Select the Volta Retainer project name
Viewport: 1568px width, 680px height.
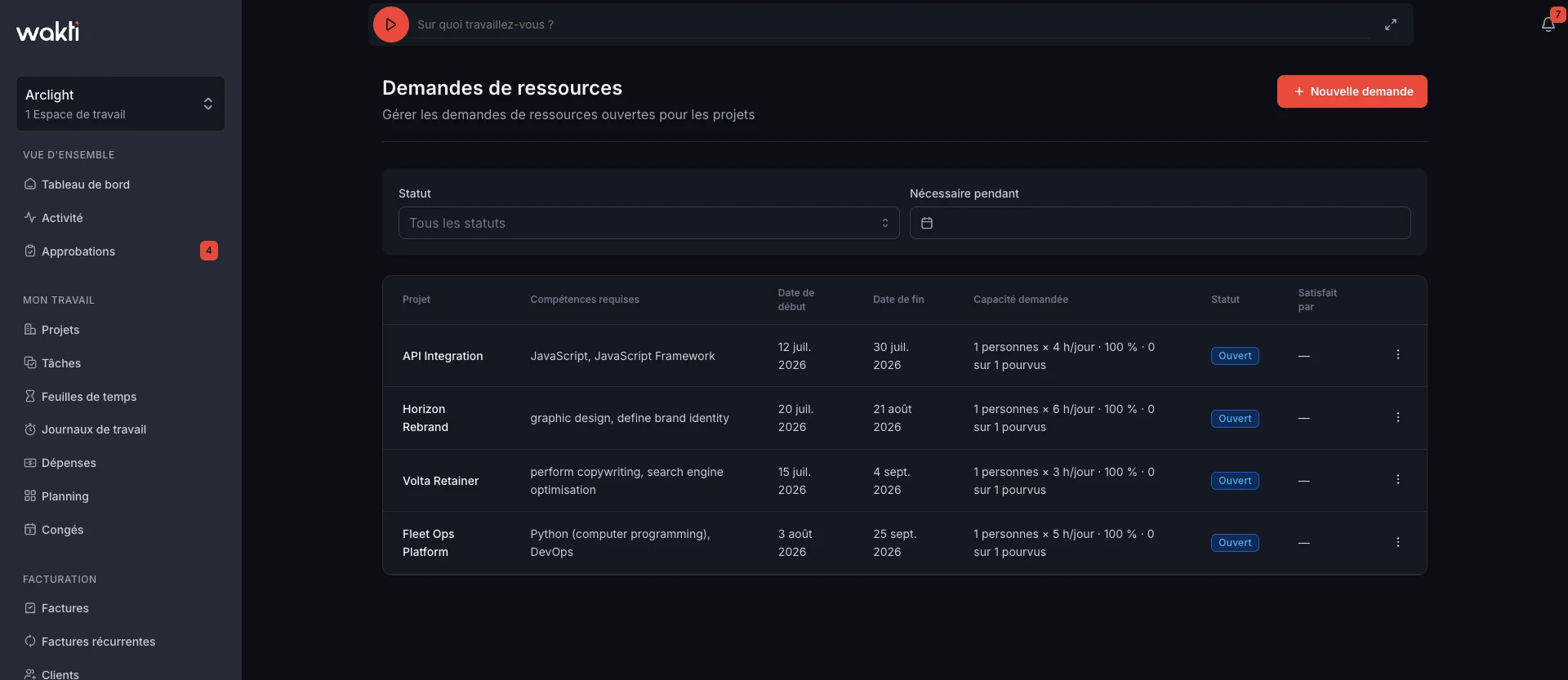(x=440, y=481)
